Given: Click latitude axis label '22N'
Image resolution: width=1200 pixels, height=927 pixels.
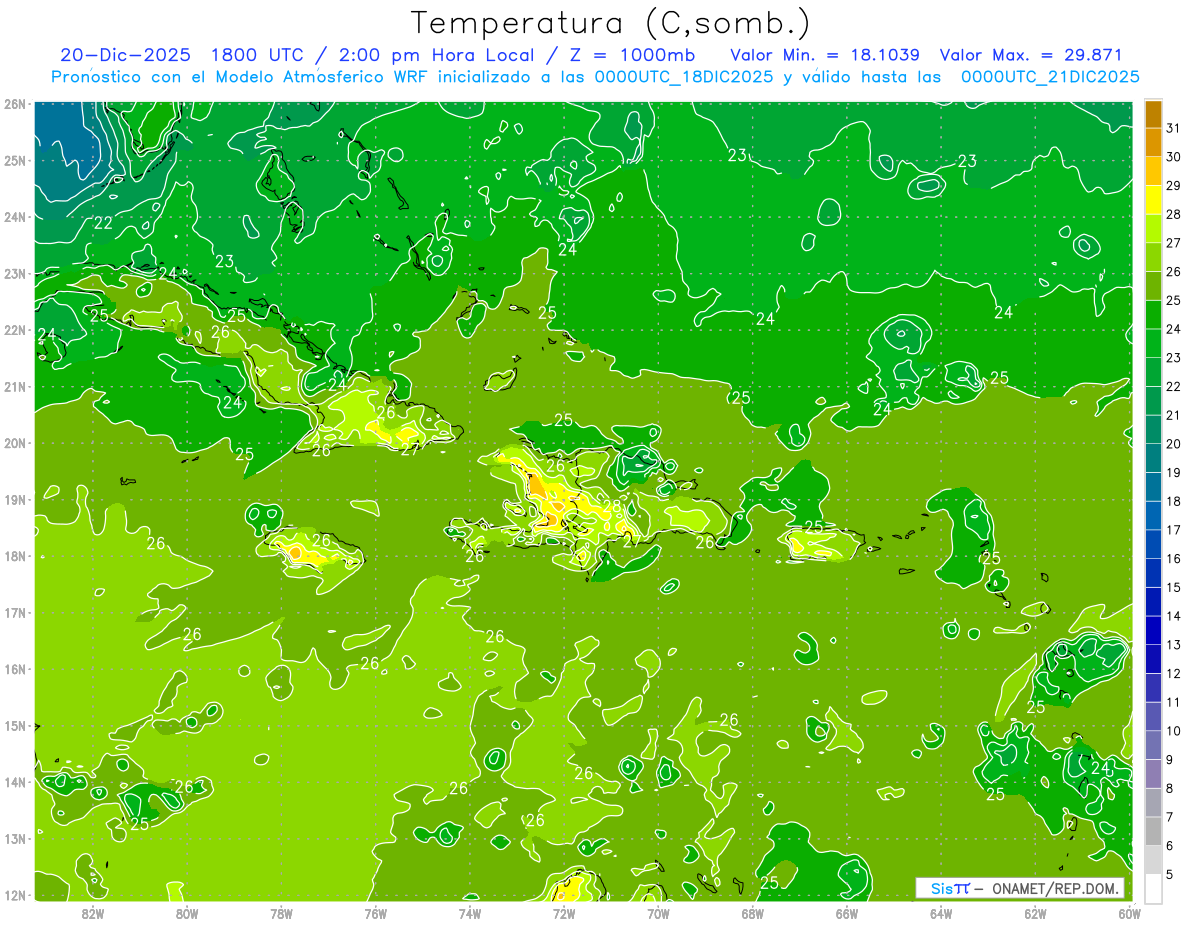Looking at the screenshot, I should 14,330.
